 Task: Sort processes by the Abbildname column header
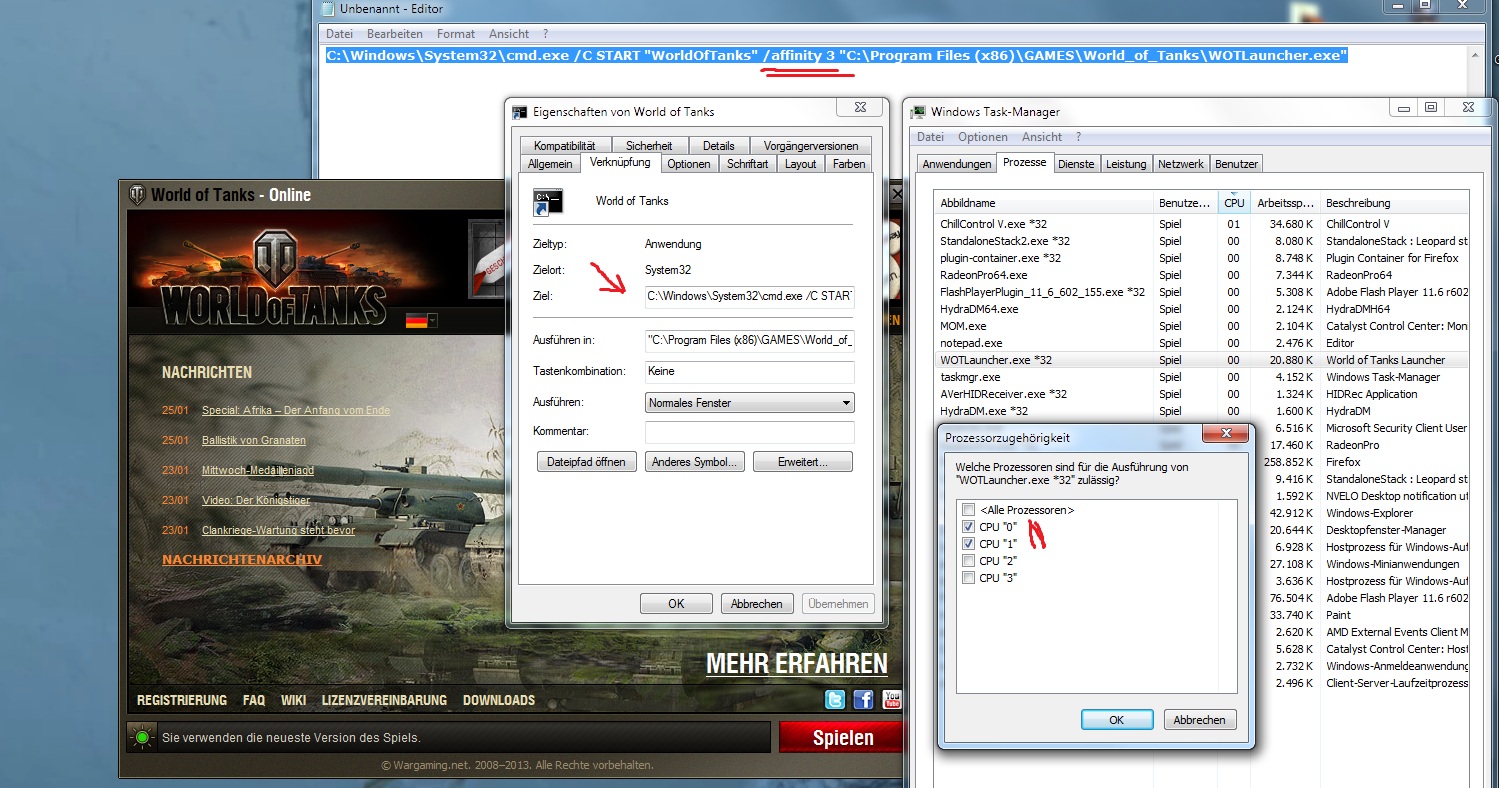pos(1045,203)
